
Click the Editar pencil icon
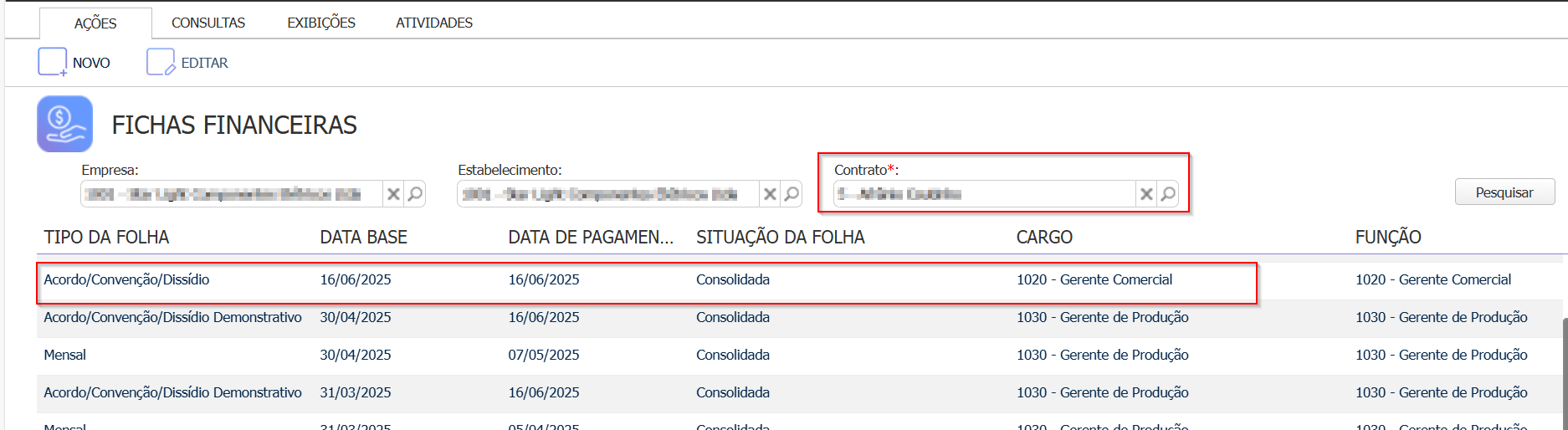click(161, 63)
